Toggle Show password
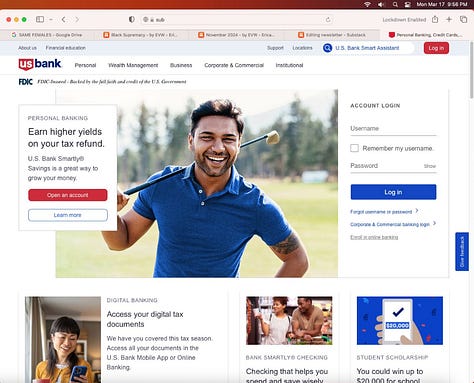 pyautogui.click(x=430, y=166)
